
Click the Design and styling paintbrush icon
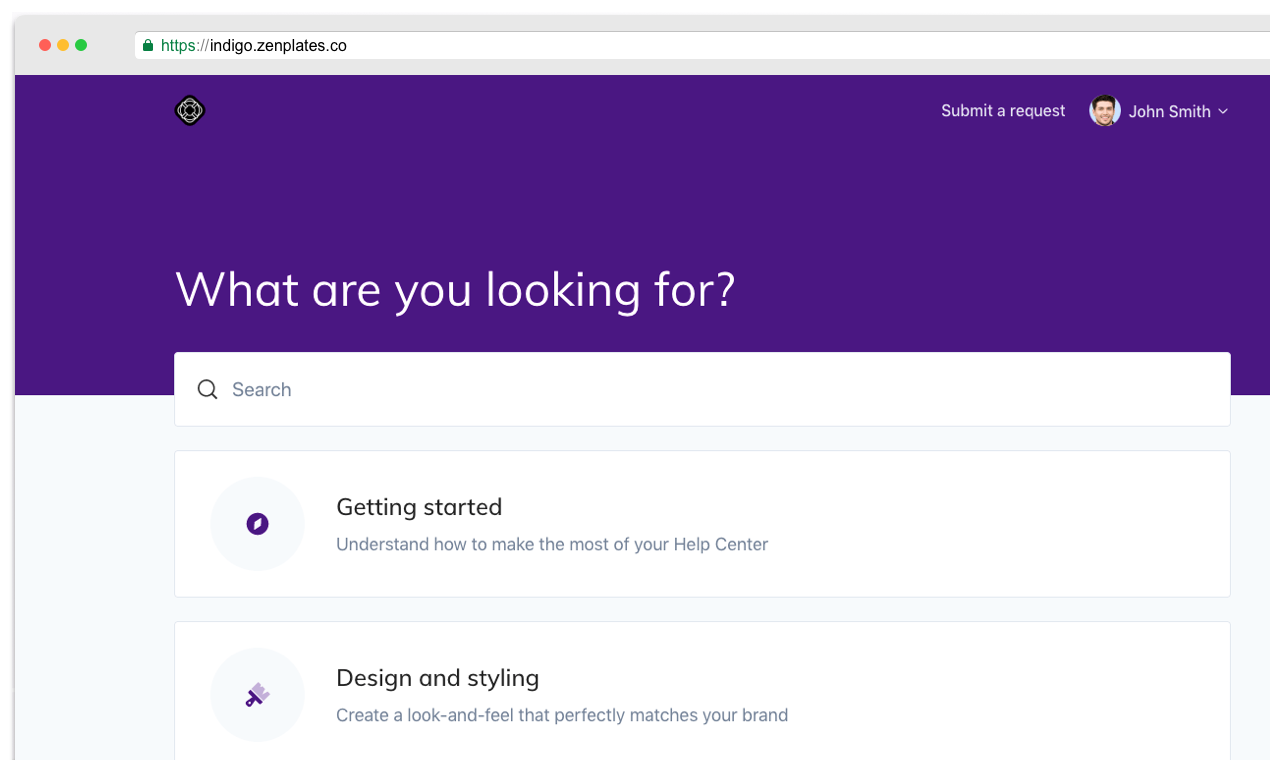tap(257, 695)
